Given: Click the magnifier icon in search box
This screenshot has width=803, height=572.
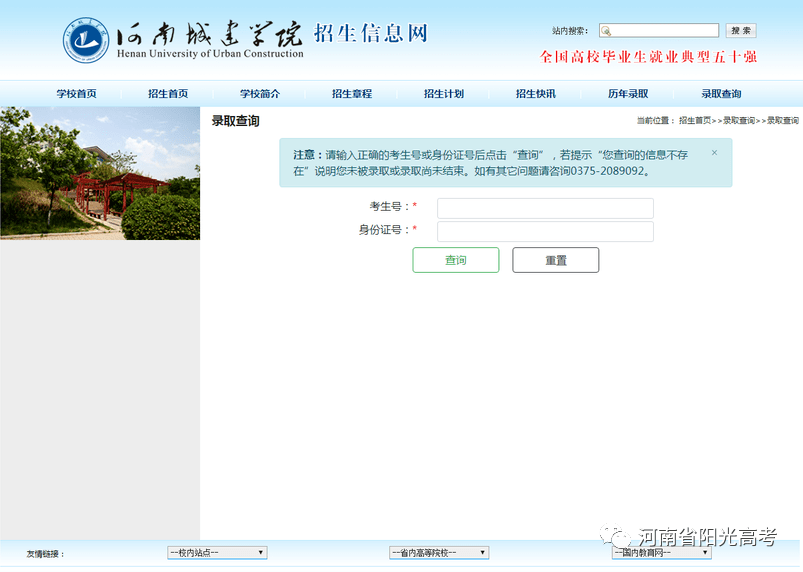Looking at the screenshot, I should coord(606,31).
